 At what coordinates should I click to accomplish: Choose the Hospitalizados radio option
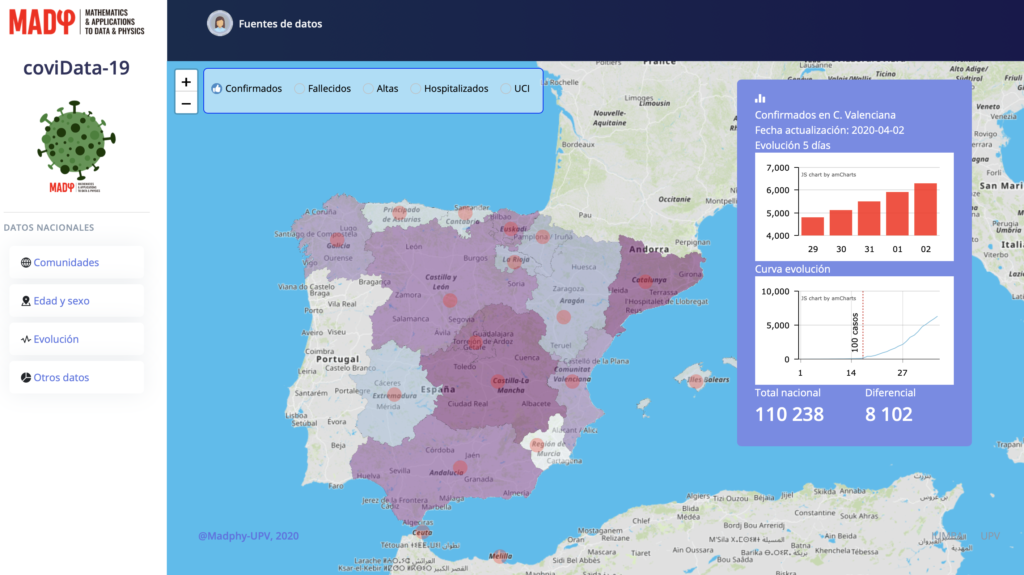[x=416, y=89]
